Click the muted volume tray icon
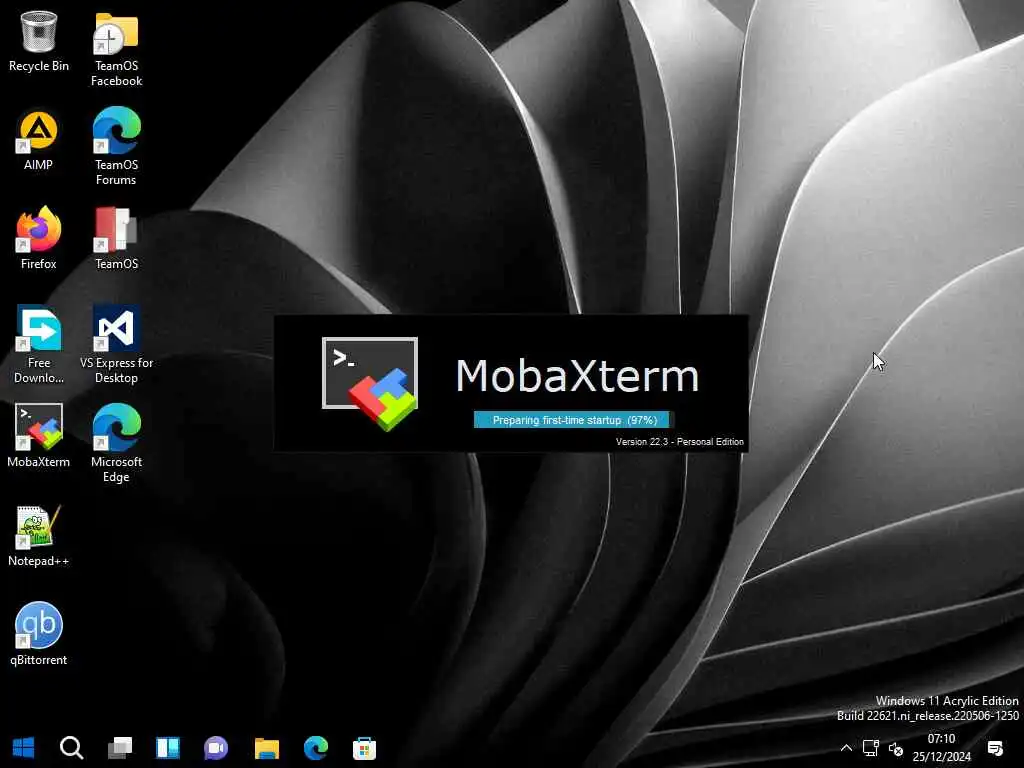 (x=896, y=749)
